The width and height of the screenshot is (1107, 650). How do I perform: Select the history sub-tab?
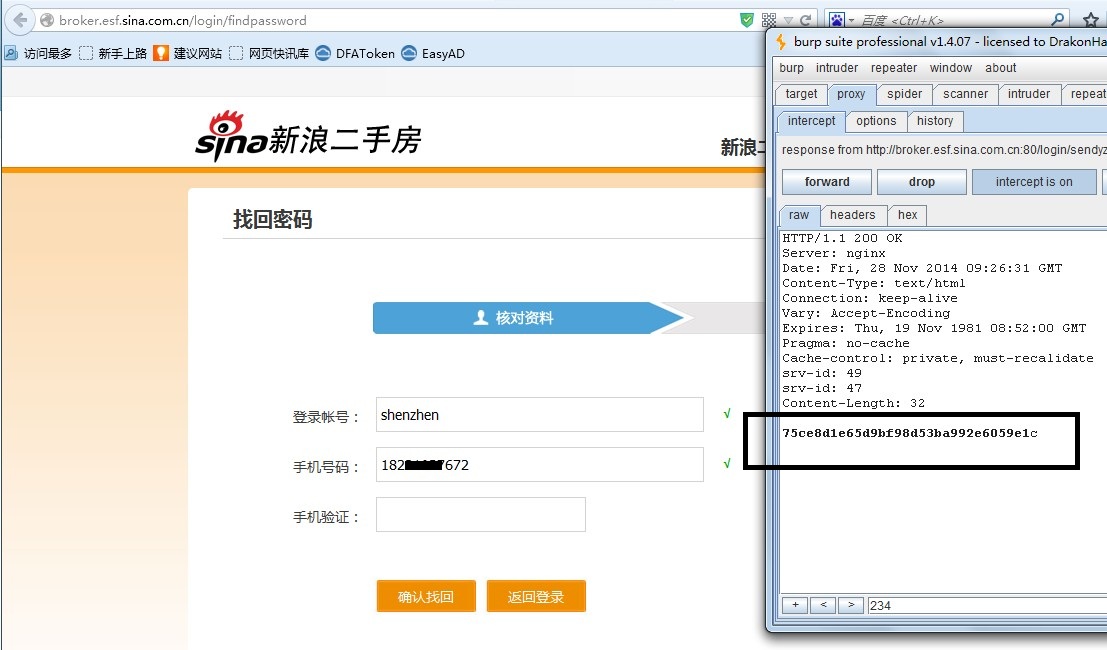coord(935,121)
